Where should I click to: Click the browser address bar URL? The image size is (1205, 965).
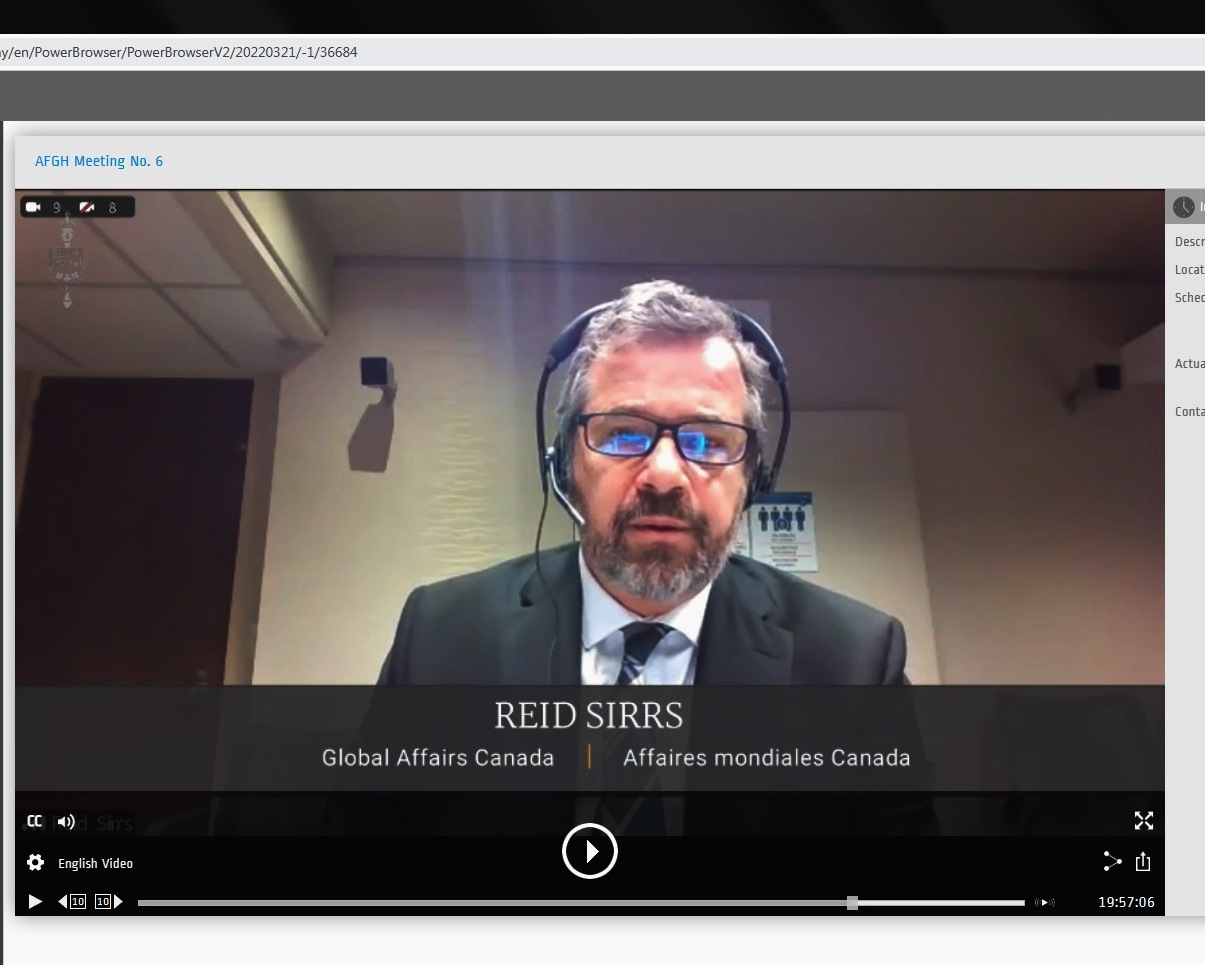point(180,52)
